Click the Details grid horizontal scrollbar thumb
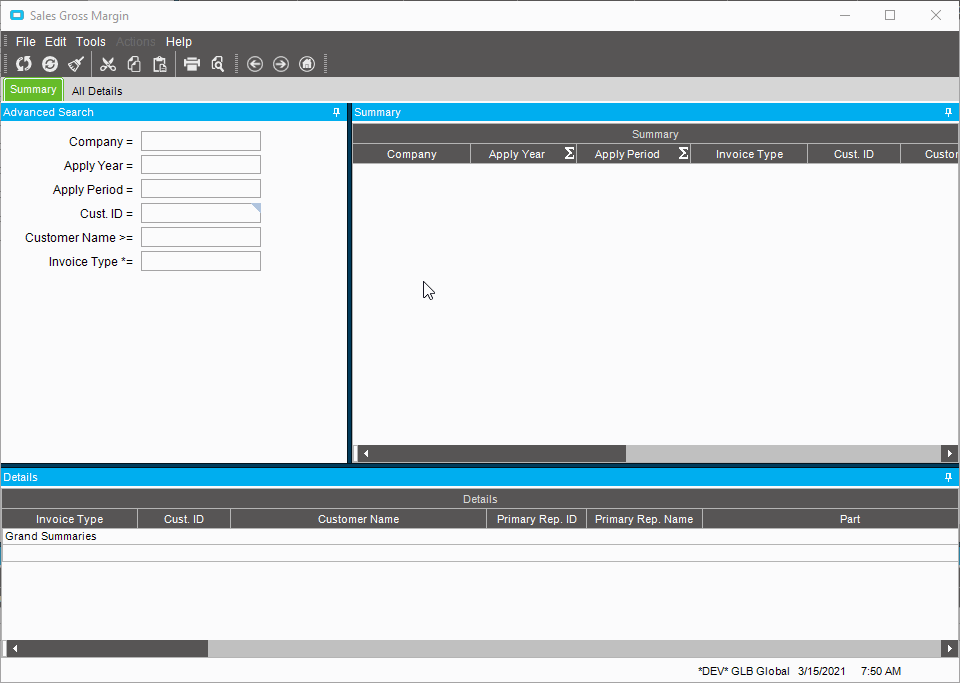 [116, 648]
